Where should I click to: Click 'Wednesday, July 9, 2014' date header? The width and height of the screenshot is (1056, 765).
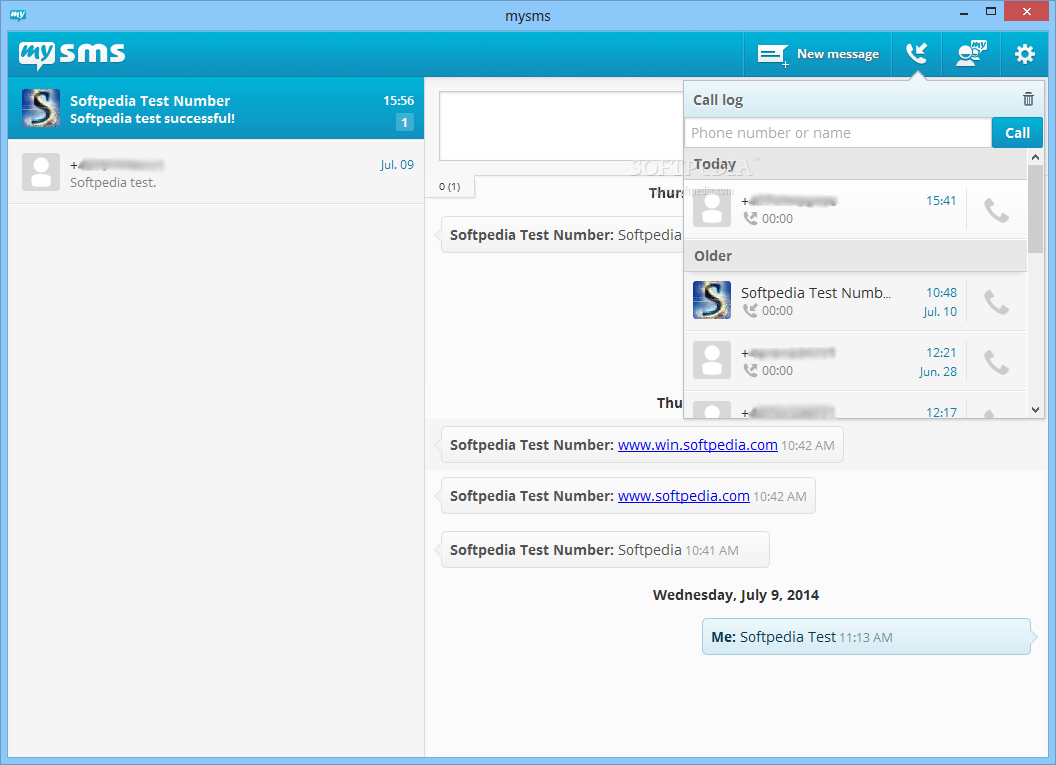point(735,595)
